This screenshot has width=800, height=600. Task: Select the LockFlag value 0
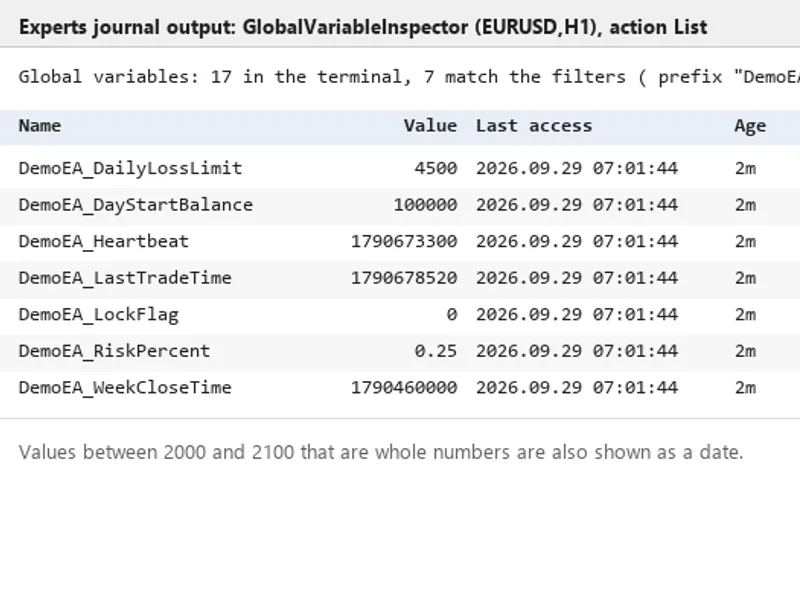pyautogui.click(x=452, y=315)
